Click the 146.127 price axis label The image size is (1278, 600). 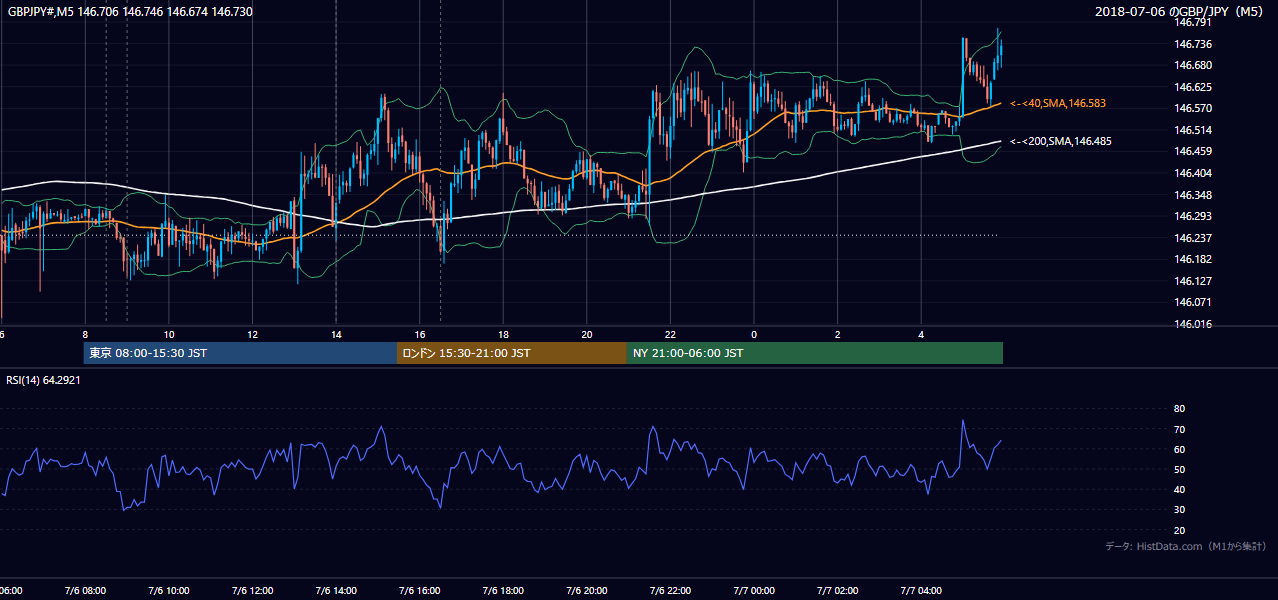[x=1193, y=281]
